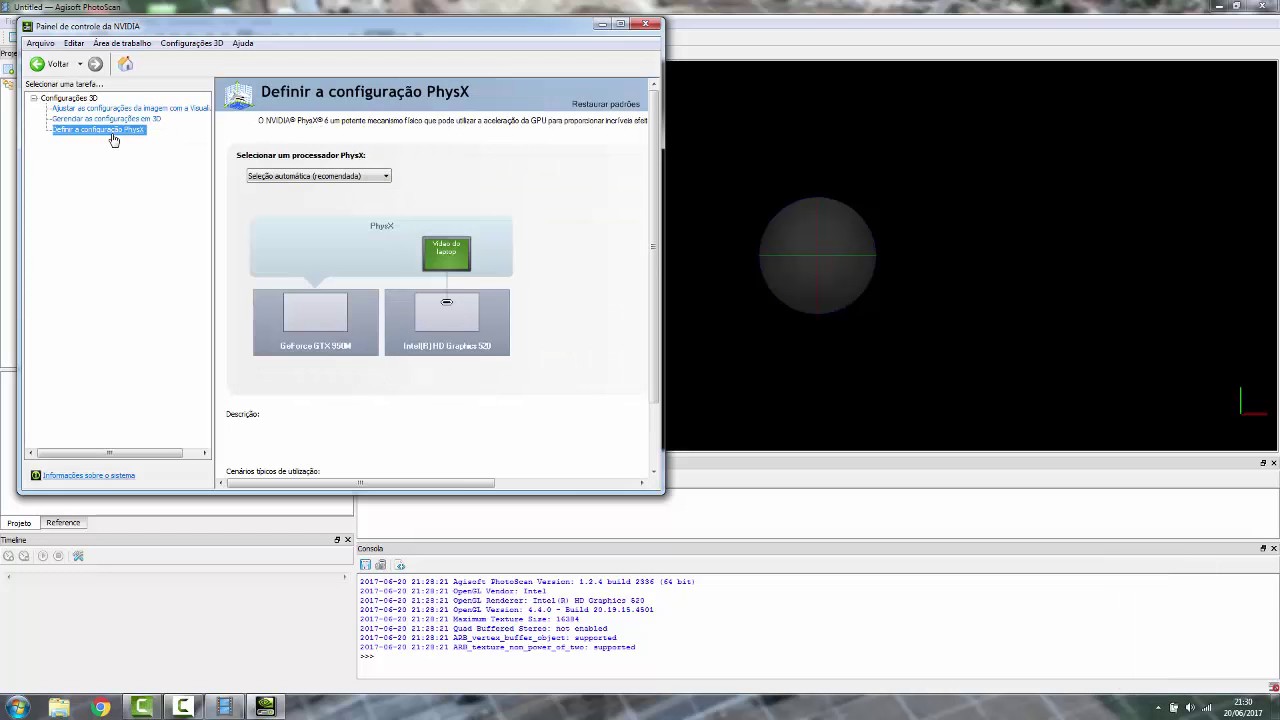Click the Timeline scroll left arrow
The image size is (1280, 720).
click(x=7, y=577)
